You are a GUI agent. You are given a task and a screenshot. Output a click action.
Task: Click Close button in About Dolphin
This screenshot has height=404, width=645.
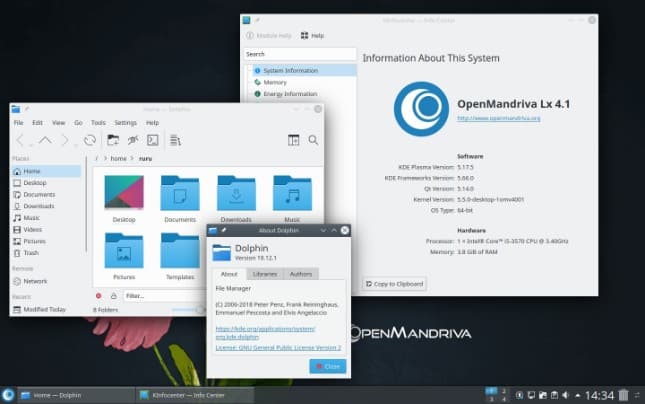click(x=328, y=366)
